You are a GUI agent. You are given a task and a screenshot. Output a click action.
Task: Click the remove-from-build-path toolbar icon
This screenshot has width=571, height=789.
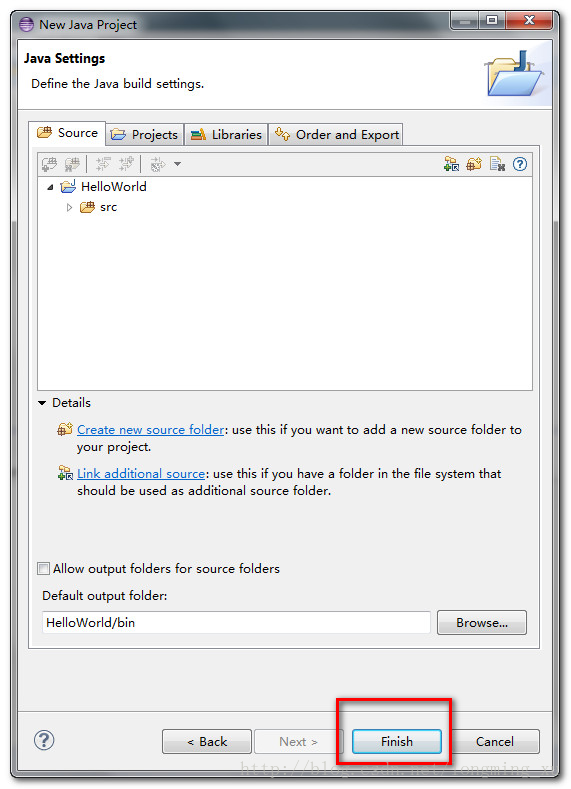click(x=497, y=164)
